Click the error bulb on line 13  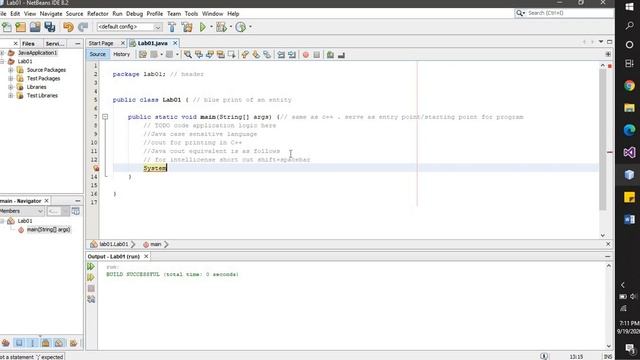point(96,168)
